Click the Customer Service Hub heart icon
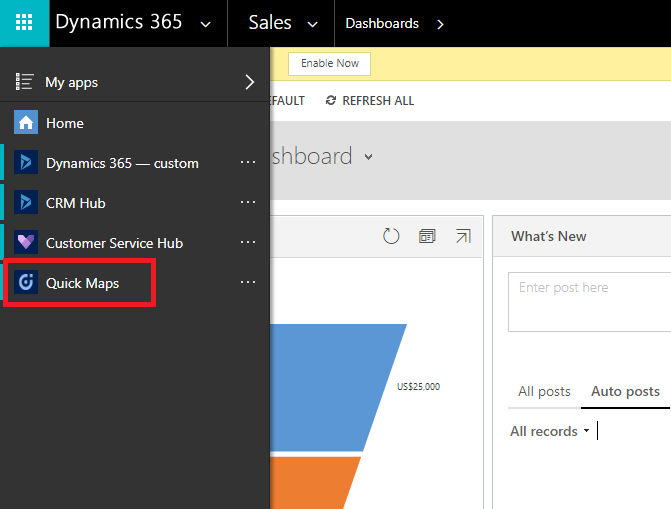The height and width of the screenshot is (509, 671). point(26,242)
